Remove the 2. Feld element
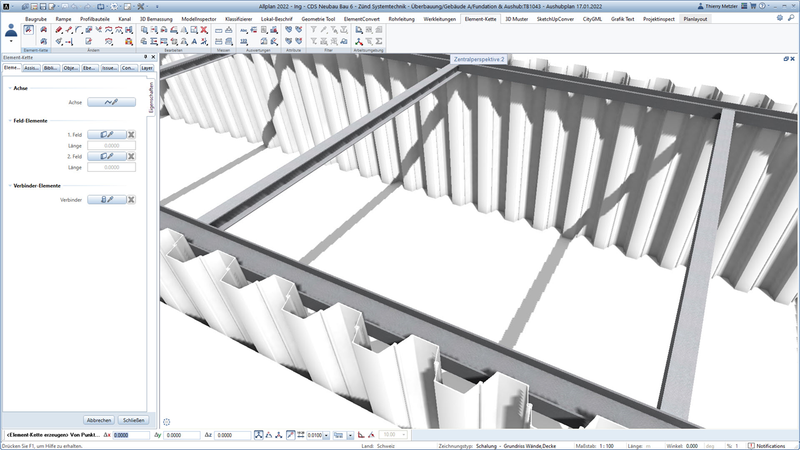 tap(131, 156)
